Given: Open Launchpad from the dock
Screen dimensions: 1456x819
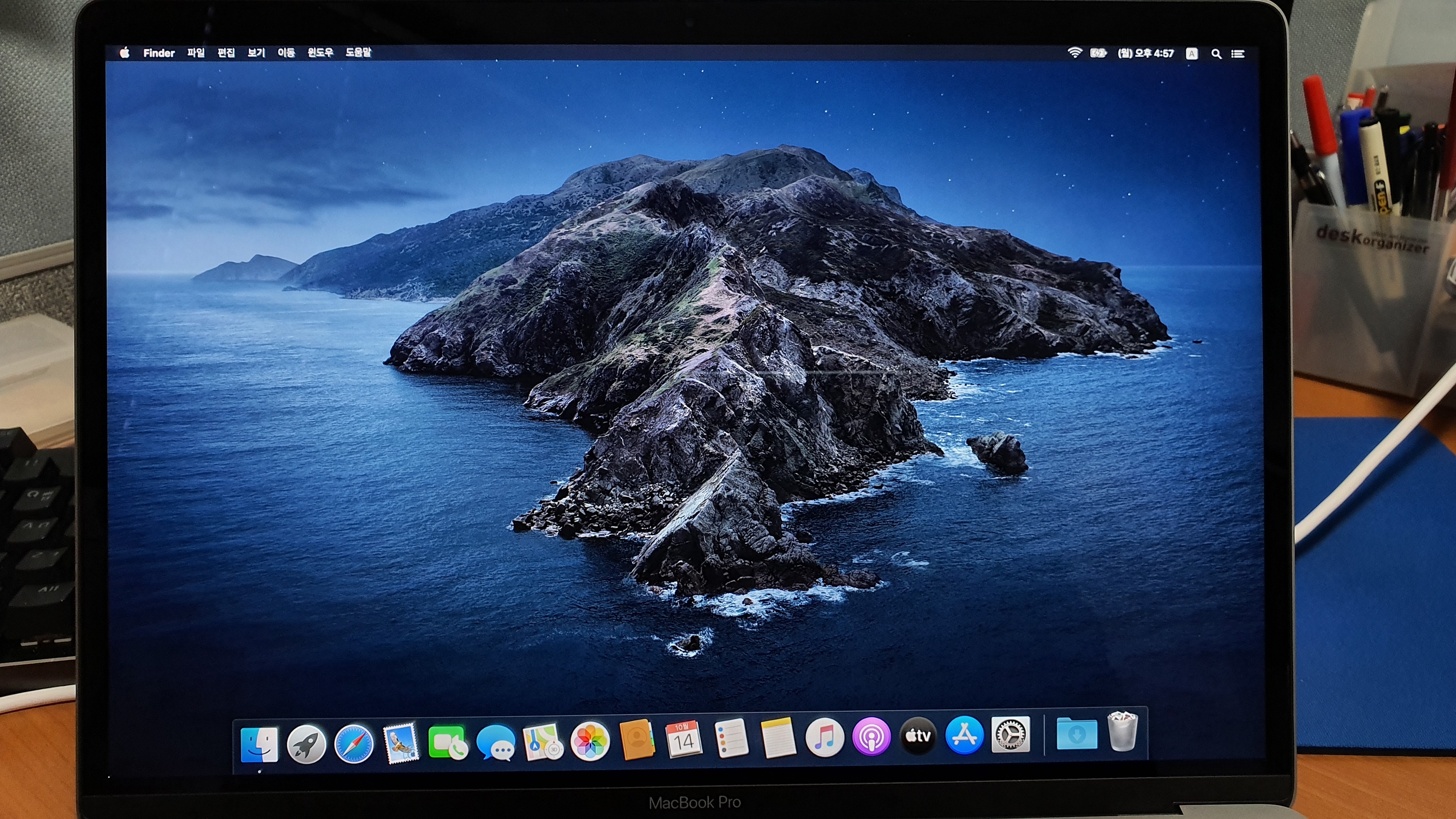Looking at the screenshot, I should click(306, 744).
